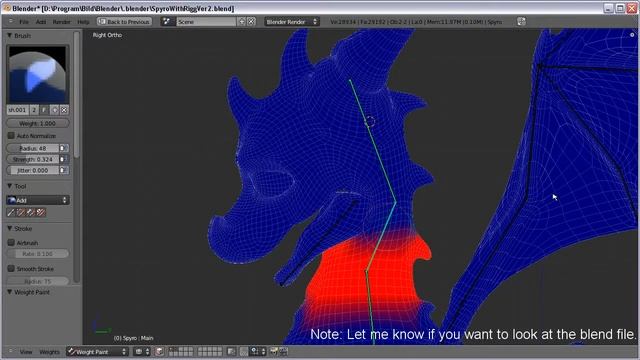Open the snap element dropdown
640x360 pixels.
[x=258, y=351]
